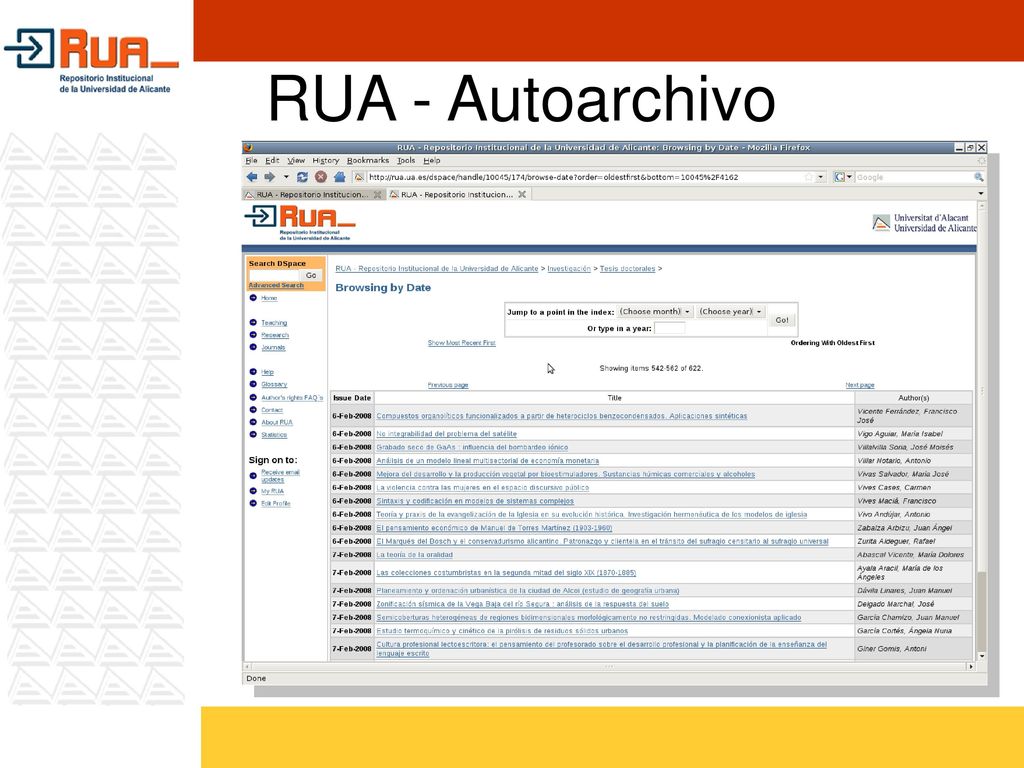Click the Firefox Back arrow button
This screenshot has width=1024, height=768.
click(x=252, y=177)
